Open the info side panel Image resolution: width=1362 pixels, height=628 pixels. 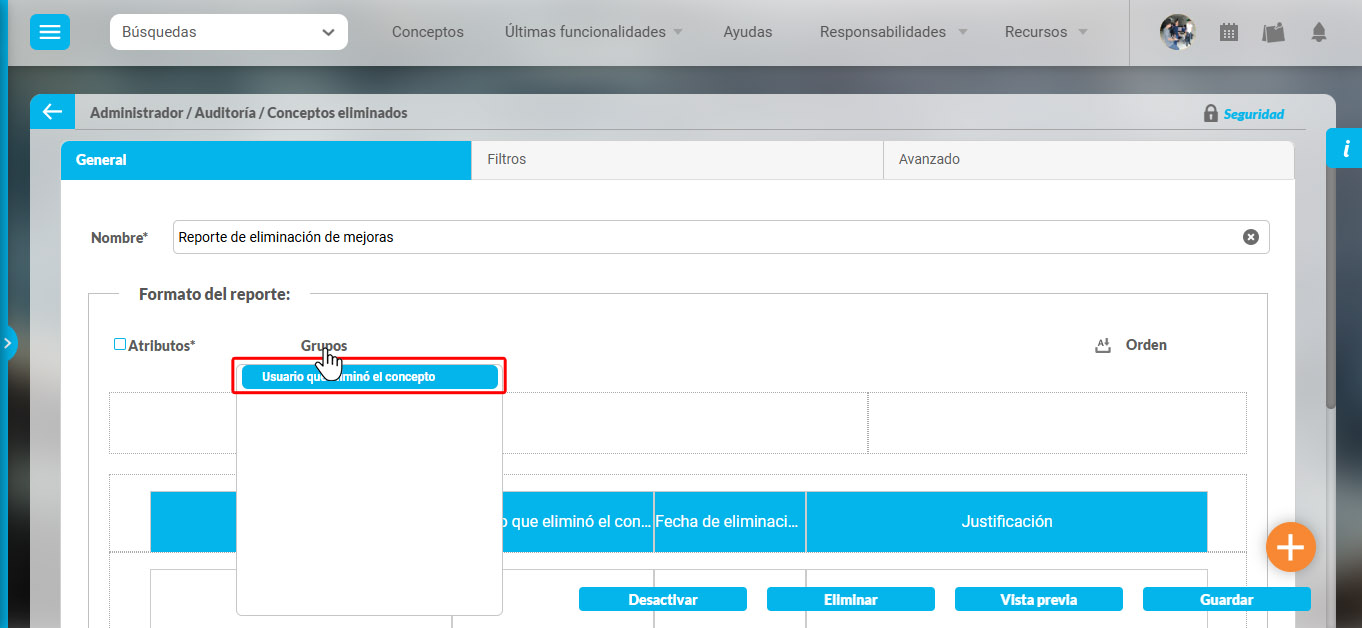(x=1345, y=149)
